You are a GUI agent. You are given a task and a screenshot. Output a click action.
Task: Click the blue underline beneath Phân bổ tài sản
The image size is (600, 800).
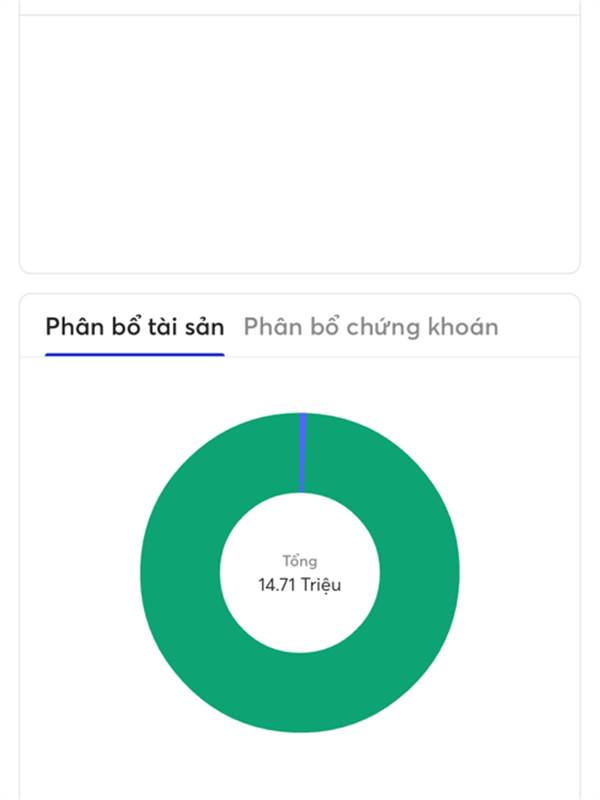pos(135,355)
